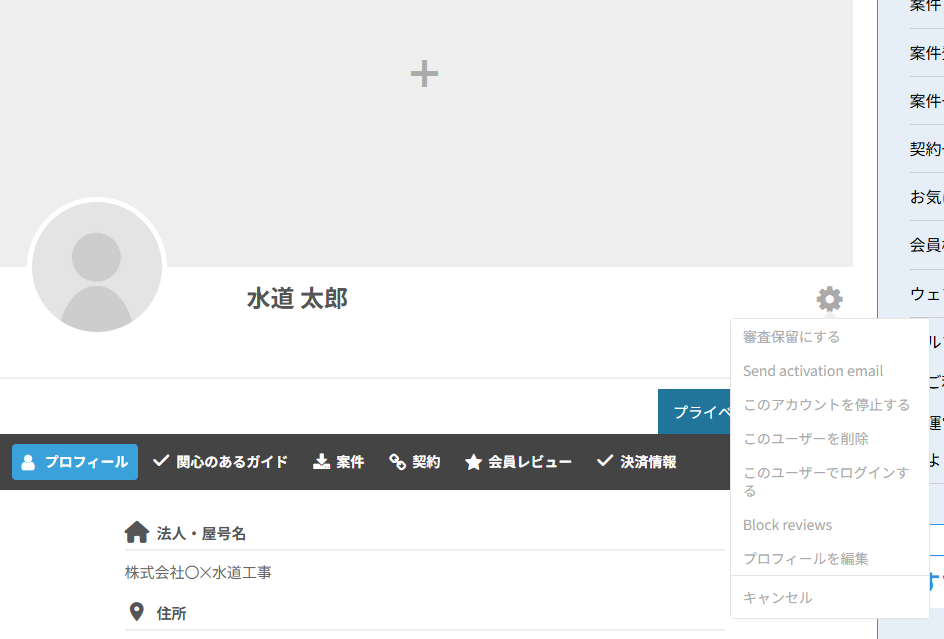Viewport: 944px width, 639px height.
Task: Click Block reviews menu item
Action: coord(787,525)
